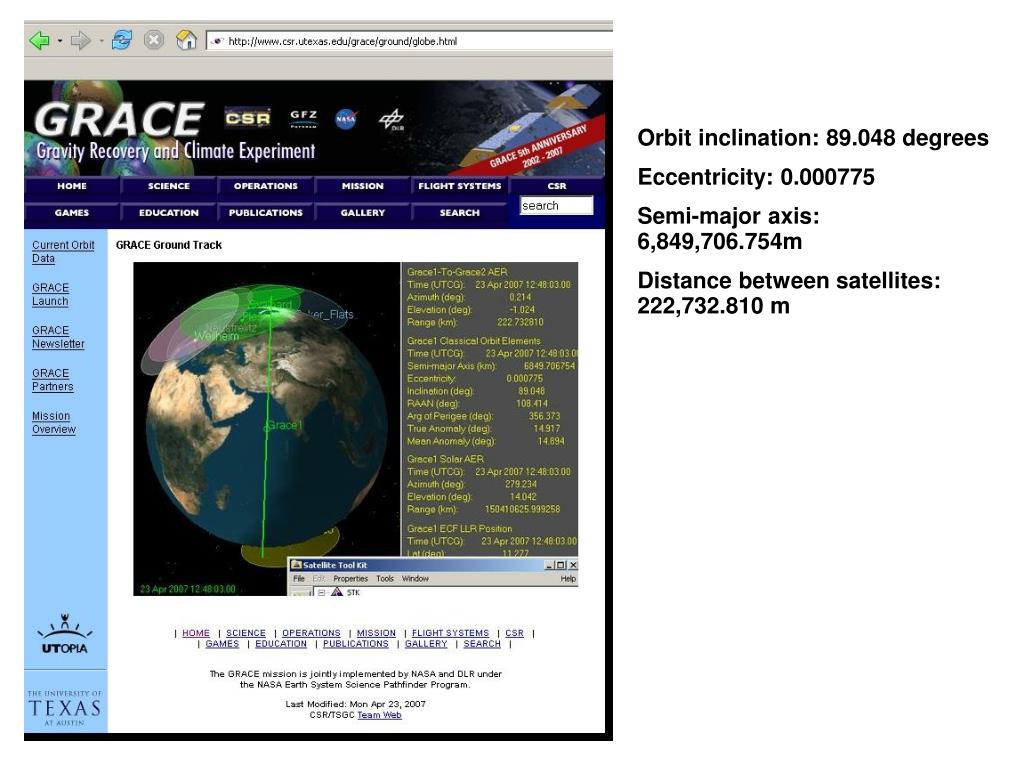This screenshot has width=1024, height=768.
Task: Click footer MISSION link
Action: coord(376,633)
